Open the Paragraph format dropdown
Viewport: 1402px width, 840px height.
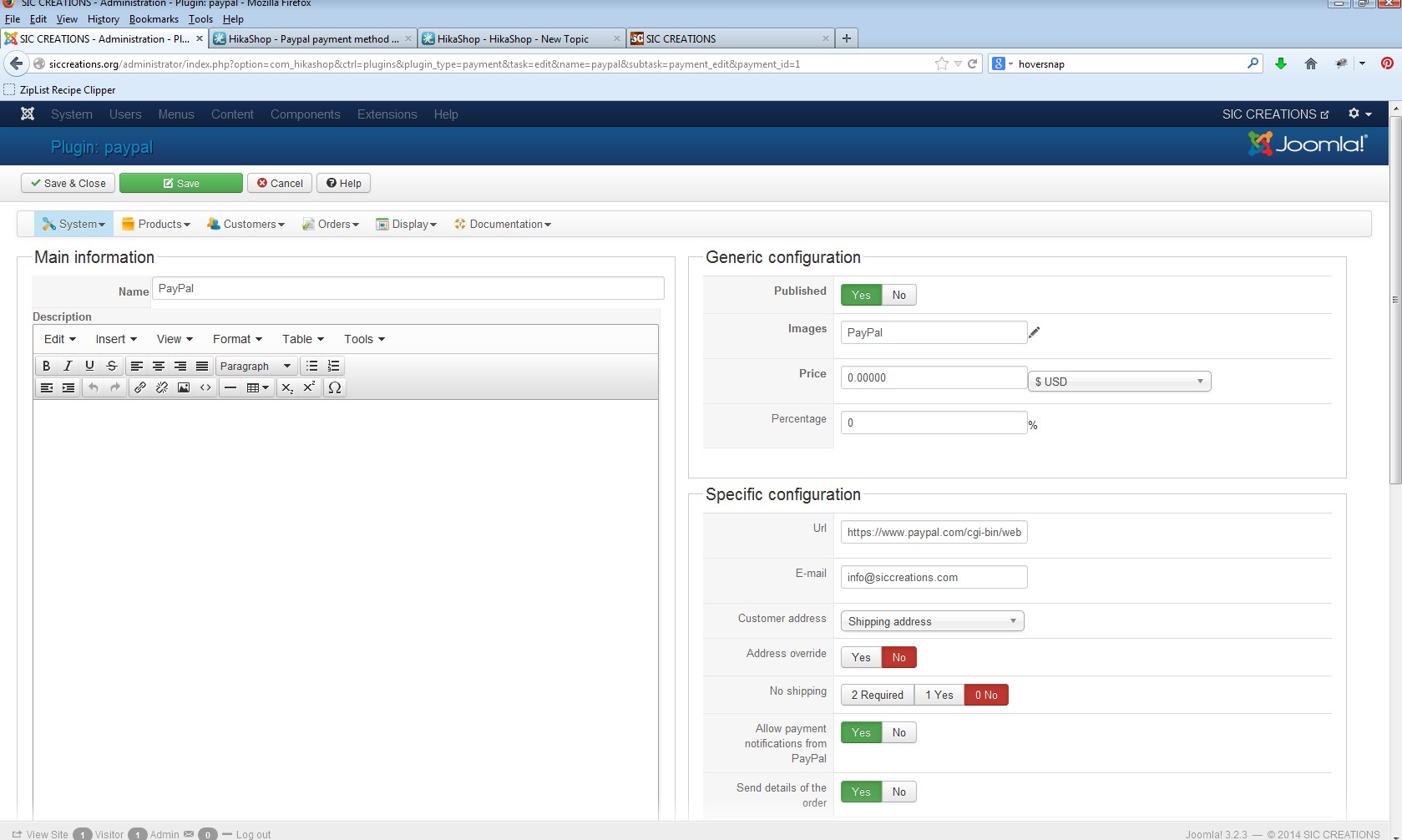(x=256, y=366)
